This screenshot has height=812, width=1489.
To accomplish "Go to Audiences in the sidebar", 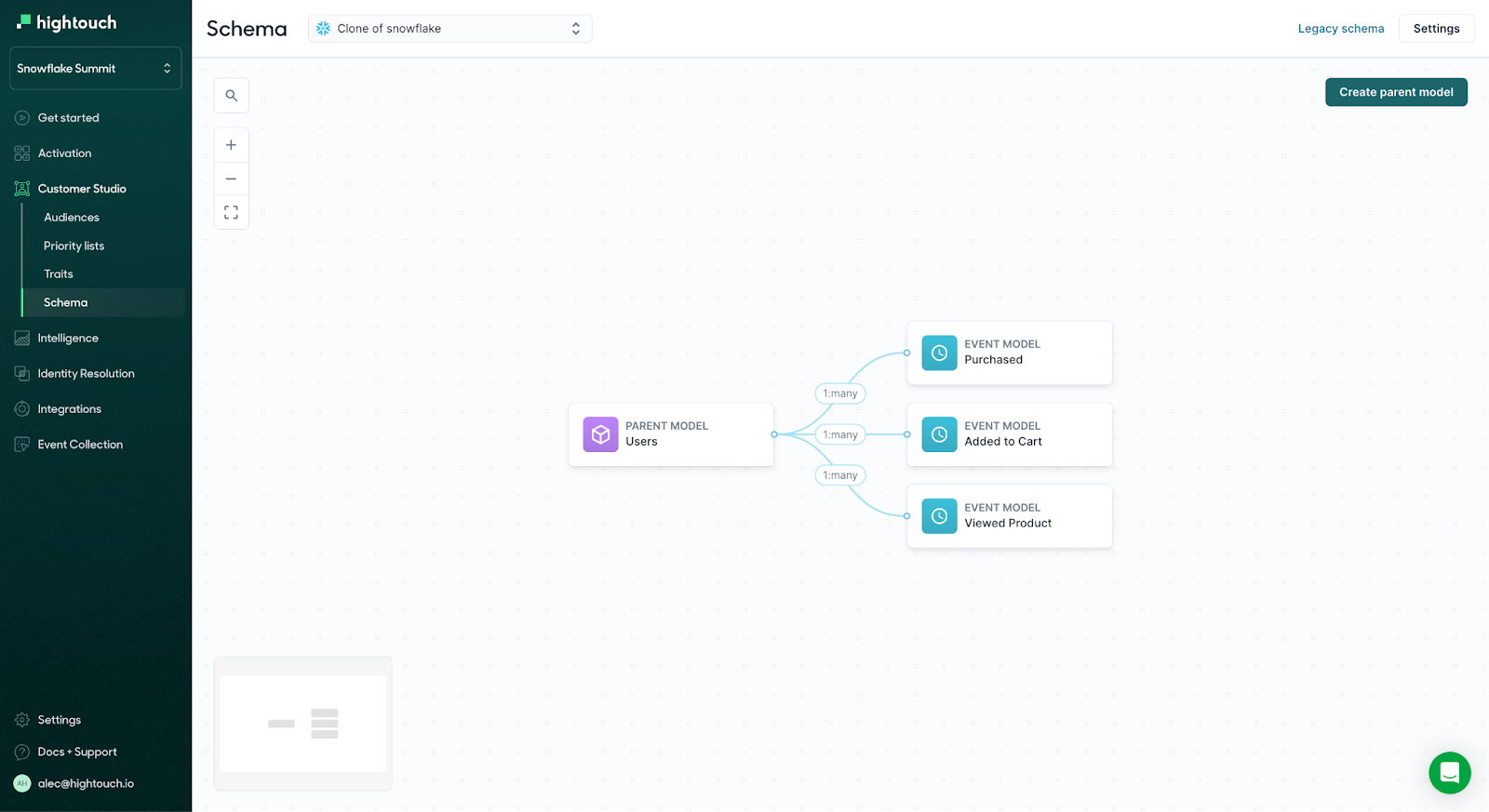I will click(x=72, y=218).
